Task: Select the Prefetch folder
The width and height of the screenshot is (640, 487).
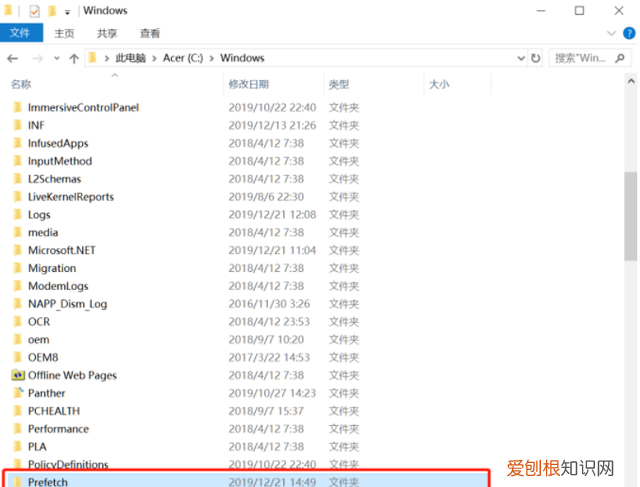Action: (x=48, y=481)
